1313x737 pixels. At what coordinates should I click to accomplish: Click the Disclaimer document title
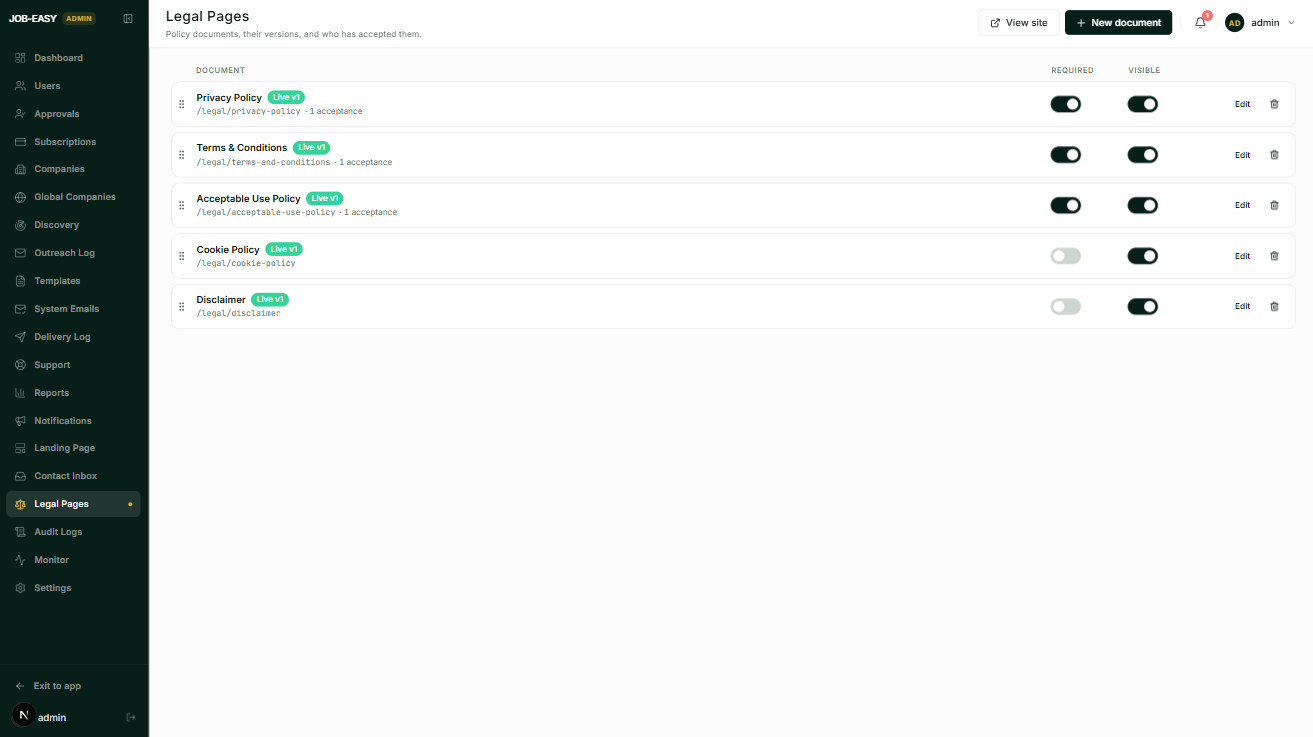[x=221, y=299]
